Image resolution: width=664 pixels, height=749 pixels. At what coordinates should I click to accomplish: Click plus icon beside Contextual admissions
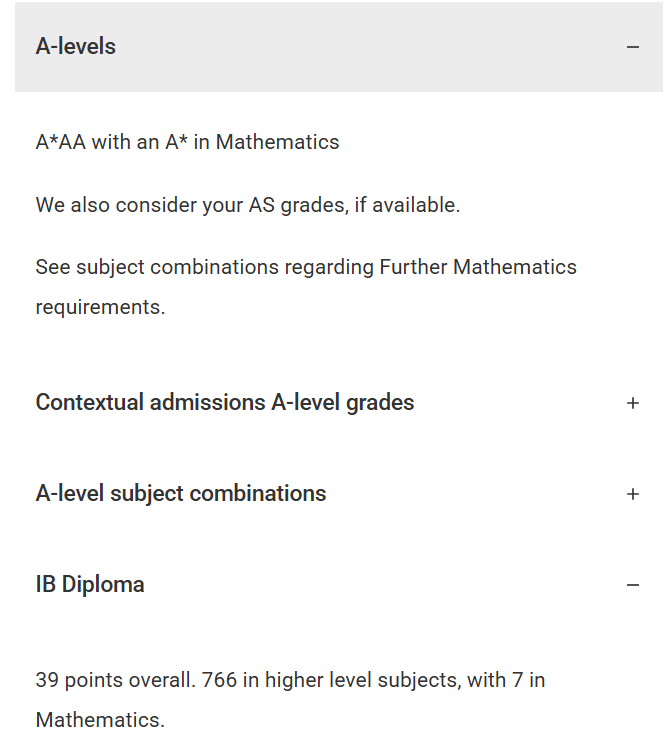632,403
